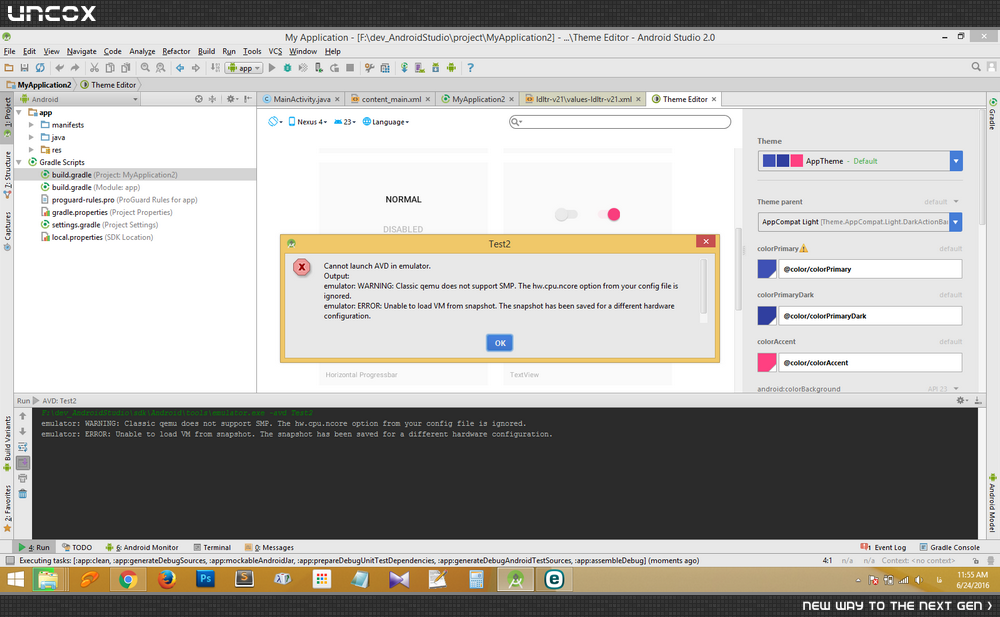
Task: Click the Paste toolbar icon
Action: tap(126, 68)
